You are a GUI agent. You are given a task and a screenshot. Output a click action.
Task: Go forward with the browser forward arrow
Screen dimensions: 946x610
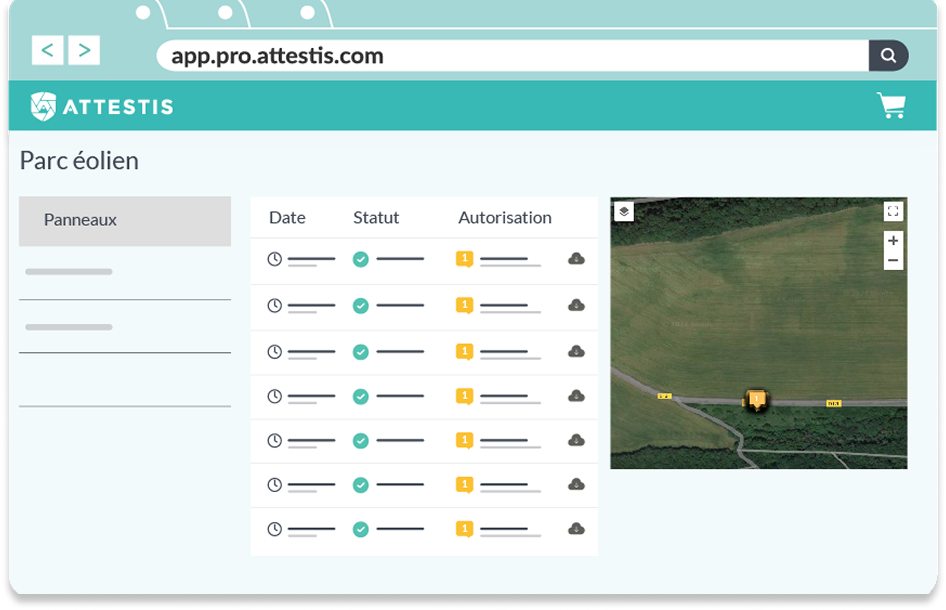pos(84,50)
